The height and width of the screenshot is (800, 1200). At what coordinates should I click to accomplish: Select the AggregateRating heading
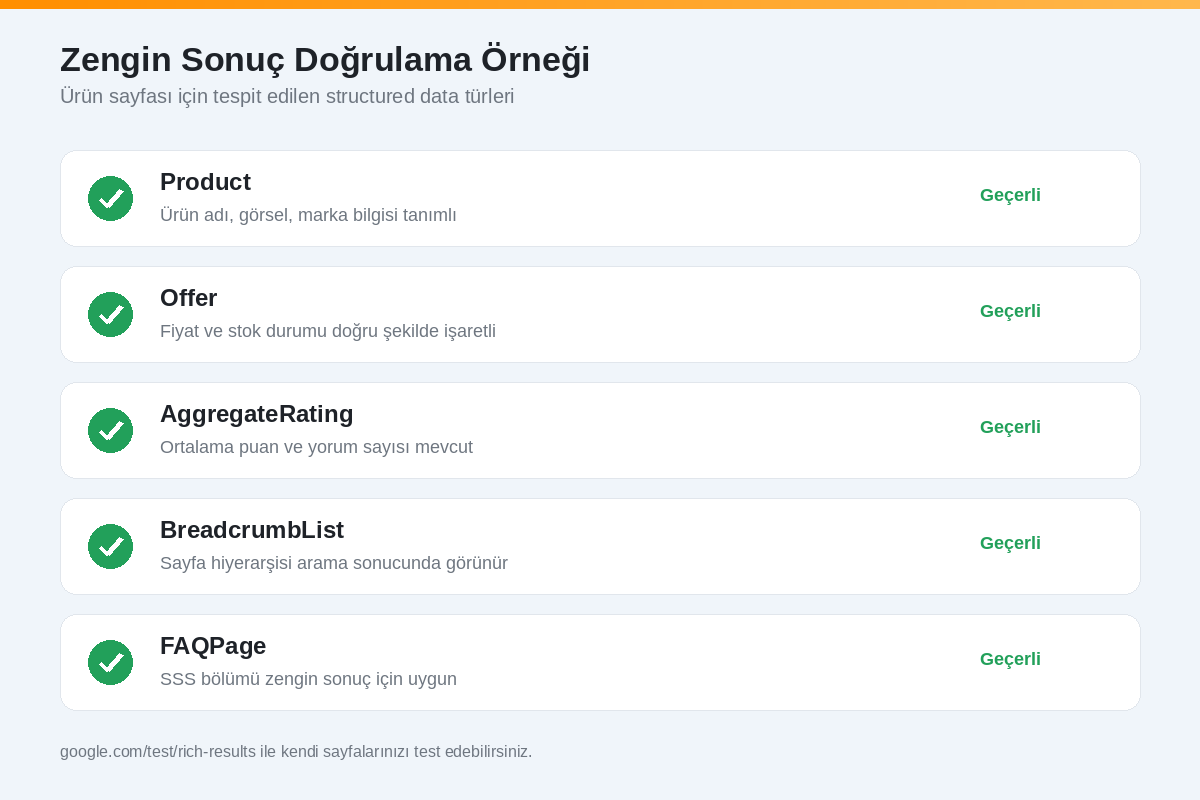tap(257, 414)
